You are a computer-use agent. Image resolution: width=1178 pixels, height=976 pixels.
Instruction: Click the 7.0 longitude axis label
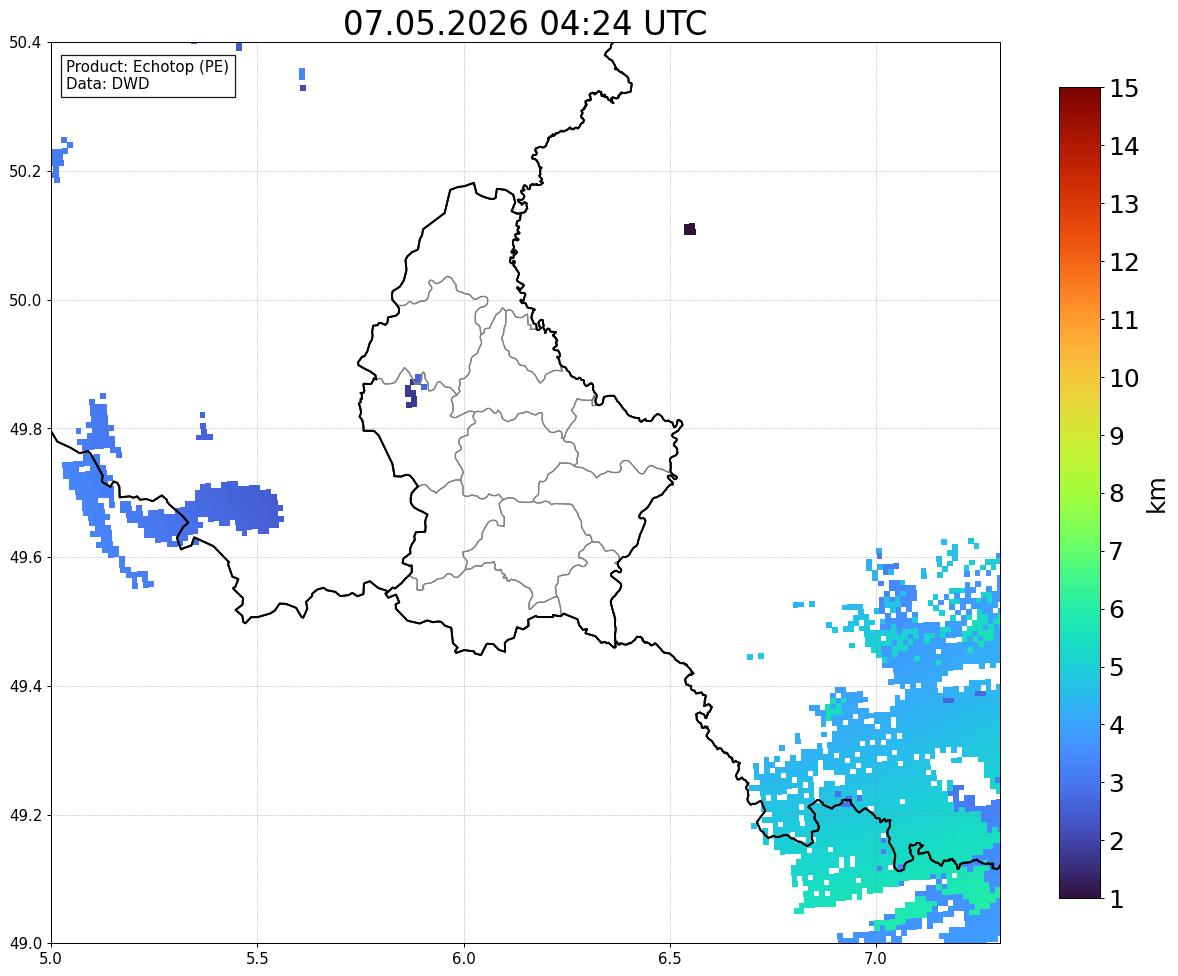pyautogui.click(x=876, y=959)
